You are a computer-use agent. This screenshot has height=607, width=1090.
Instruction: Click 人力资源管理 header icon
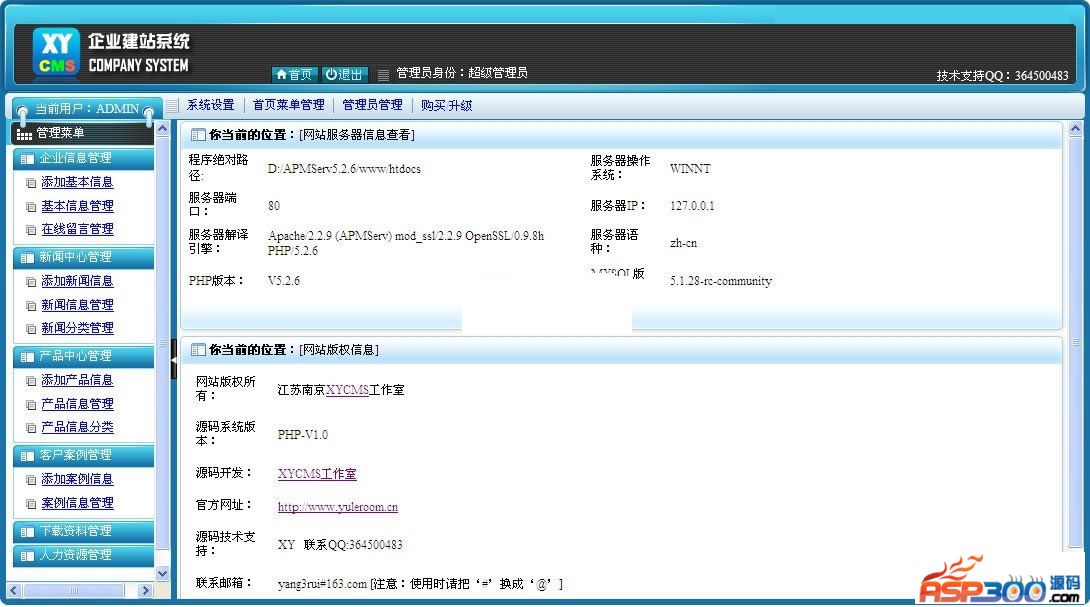[27, 556]
